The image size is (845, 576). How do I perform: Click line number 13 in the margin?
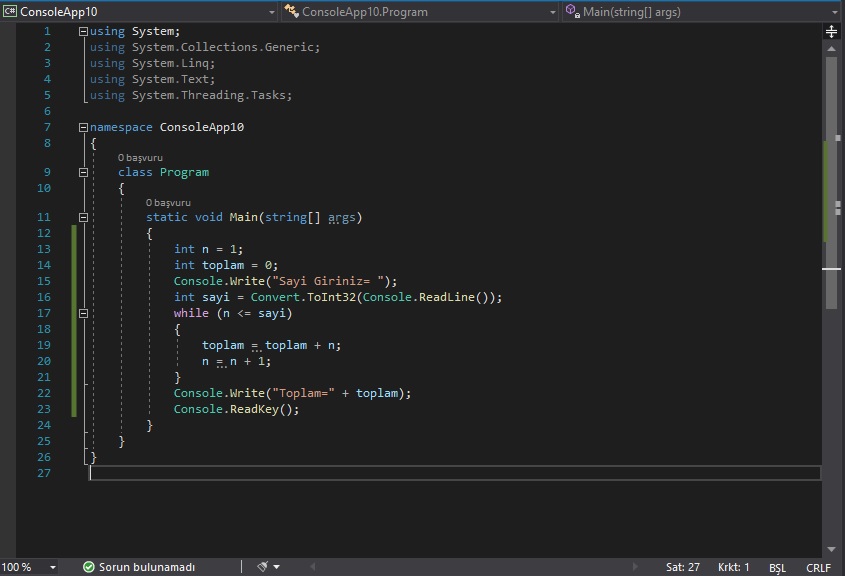pyautogui.click(x=44, y=249)
